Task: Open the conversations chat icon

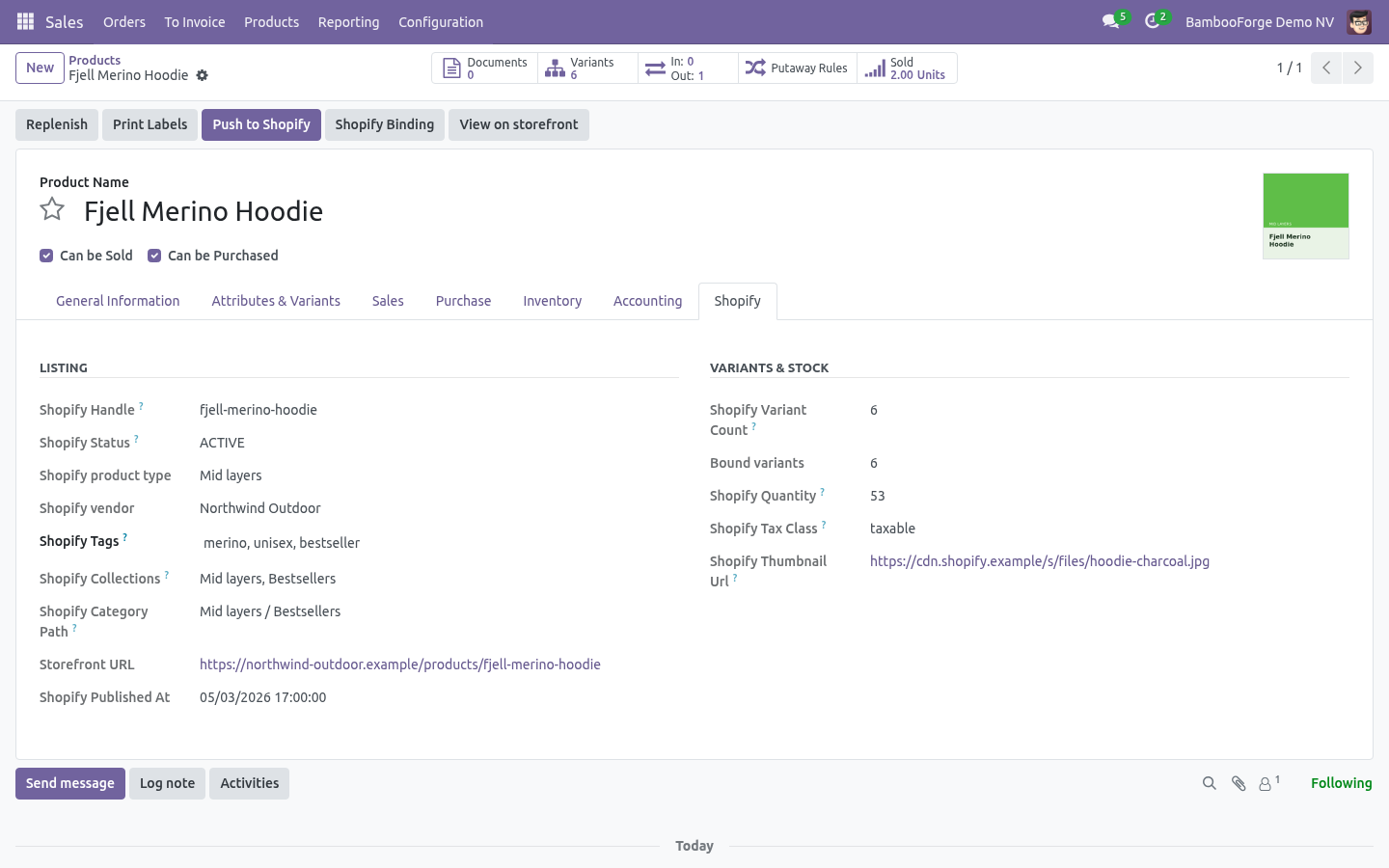Action: click(x=1111, y=21)
